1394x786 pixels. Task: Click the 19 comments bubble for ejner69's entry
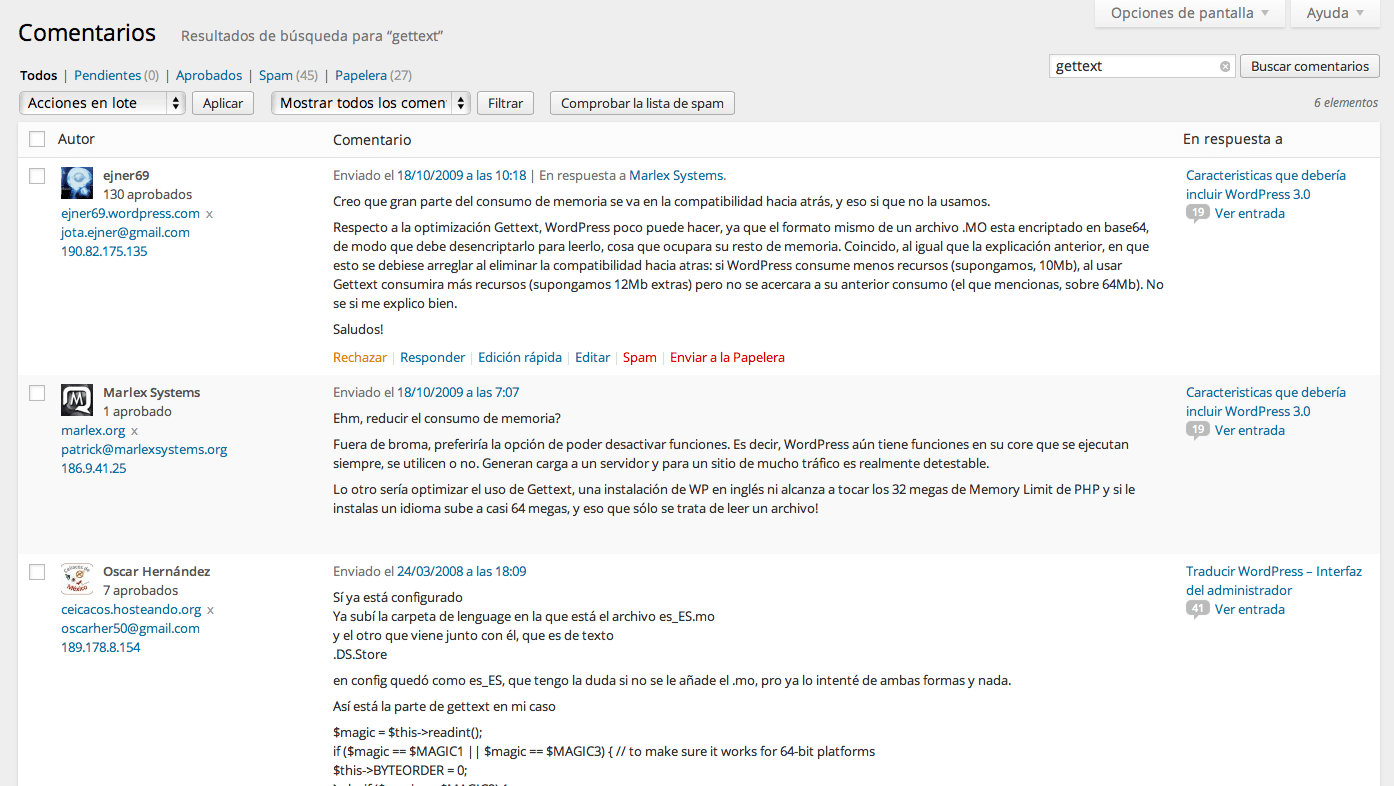[x=1197, y=213]
